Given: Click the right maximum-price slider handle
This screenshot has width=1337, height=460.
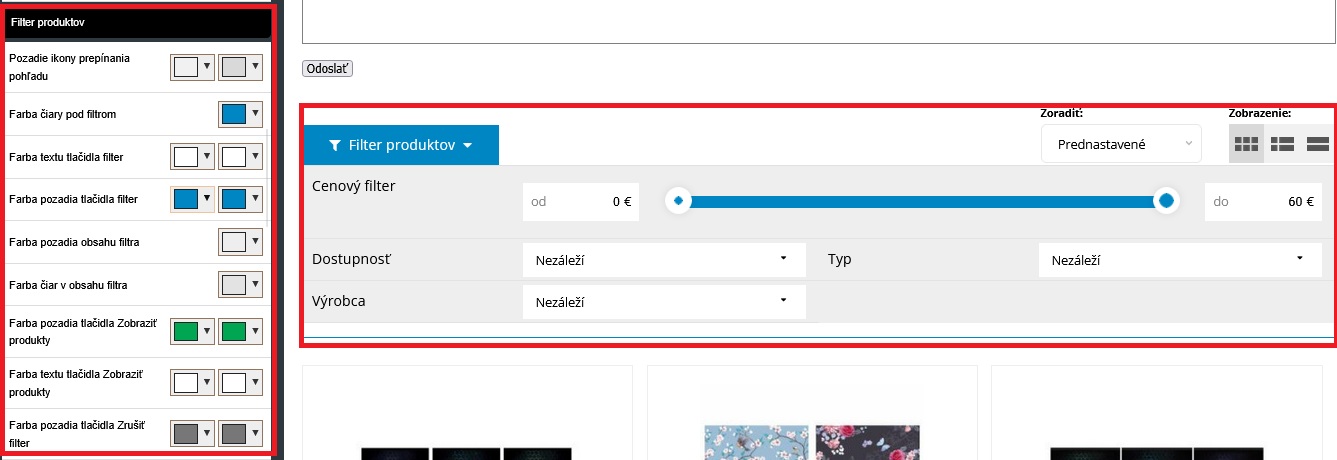Looking at the screenshot, I should [x=1166, y=201].
